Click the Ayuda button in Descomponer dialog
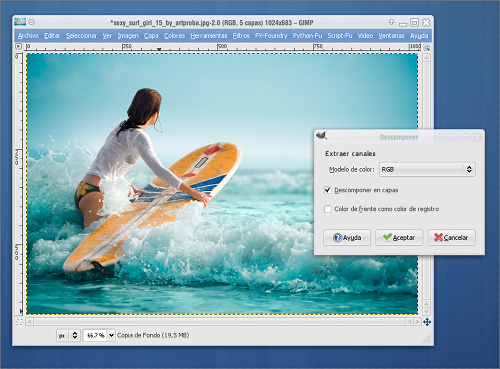Viewport: 500px width, 369px height. [347, 238]
